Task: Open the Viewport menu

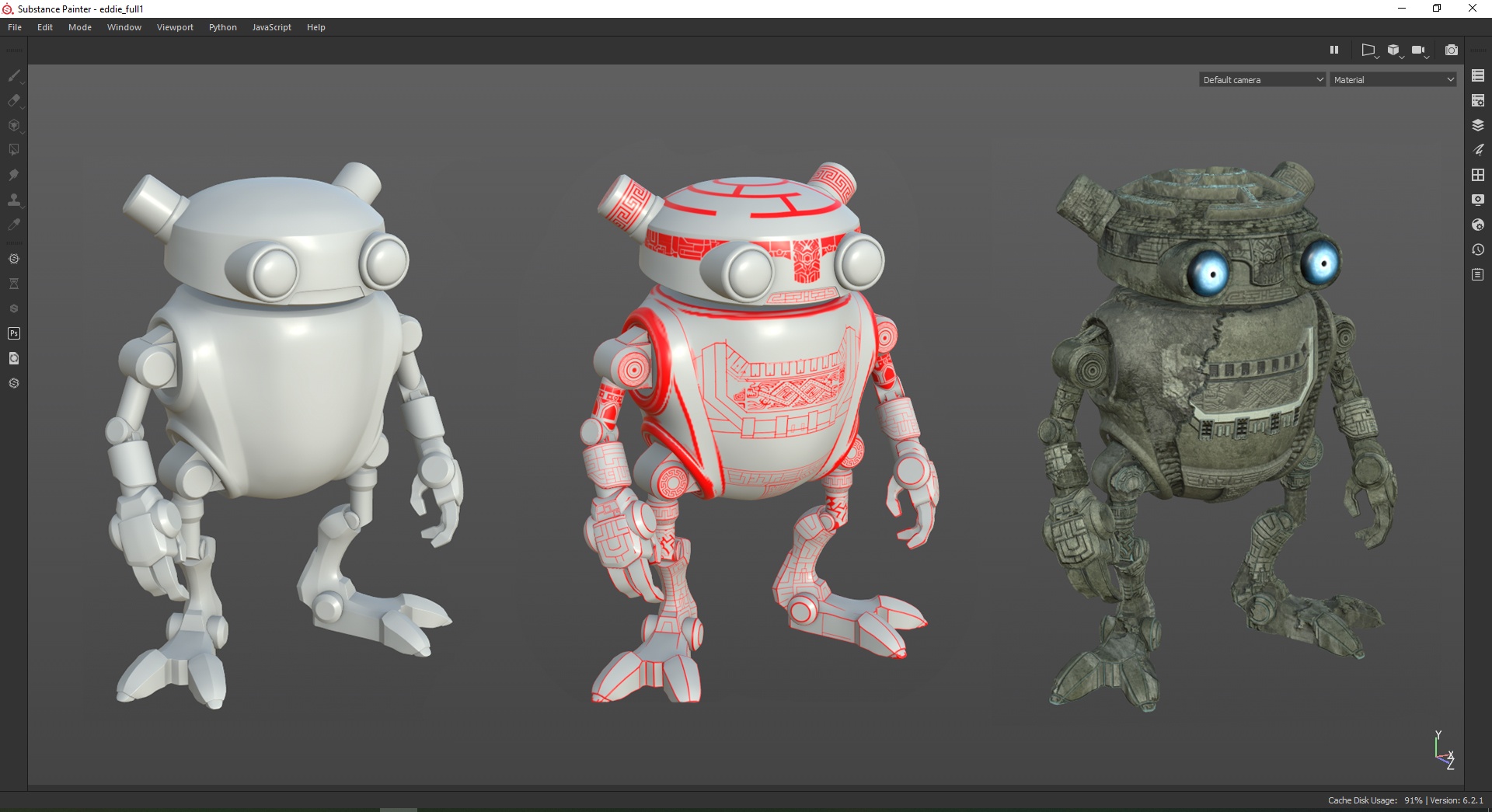Action: click(x=175, y=27)
